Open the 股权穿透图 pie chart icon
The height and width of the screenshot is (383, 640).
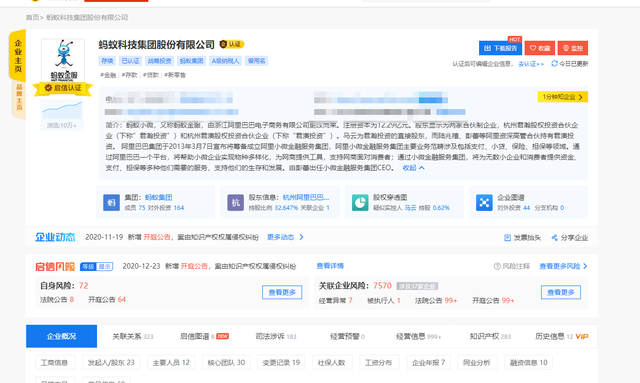click(360, 203)
